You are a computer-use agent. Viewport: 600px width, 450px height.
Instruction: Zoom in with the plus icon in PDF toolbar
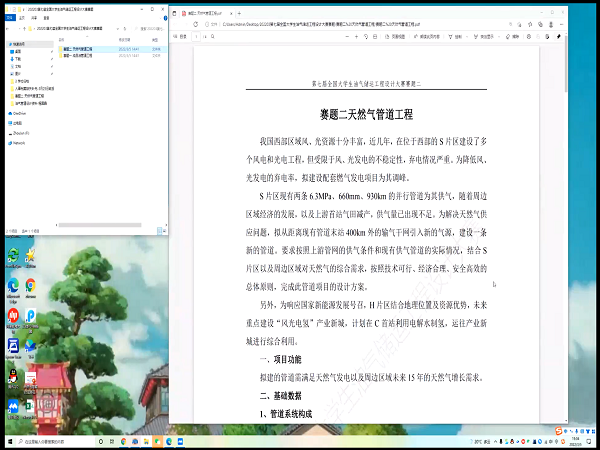point(356,37)
